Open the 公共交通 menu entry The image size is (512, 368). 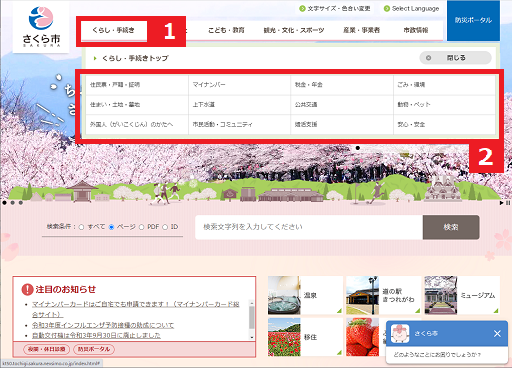tap(342, 105)
